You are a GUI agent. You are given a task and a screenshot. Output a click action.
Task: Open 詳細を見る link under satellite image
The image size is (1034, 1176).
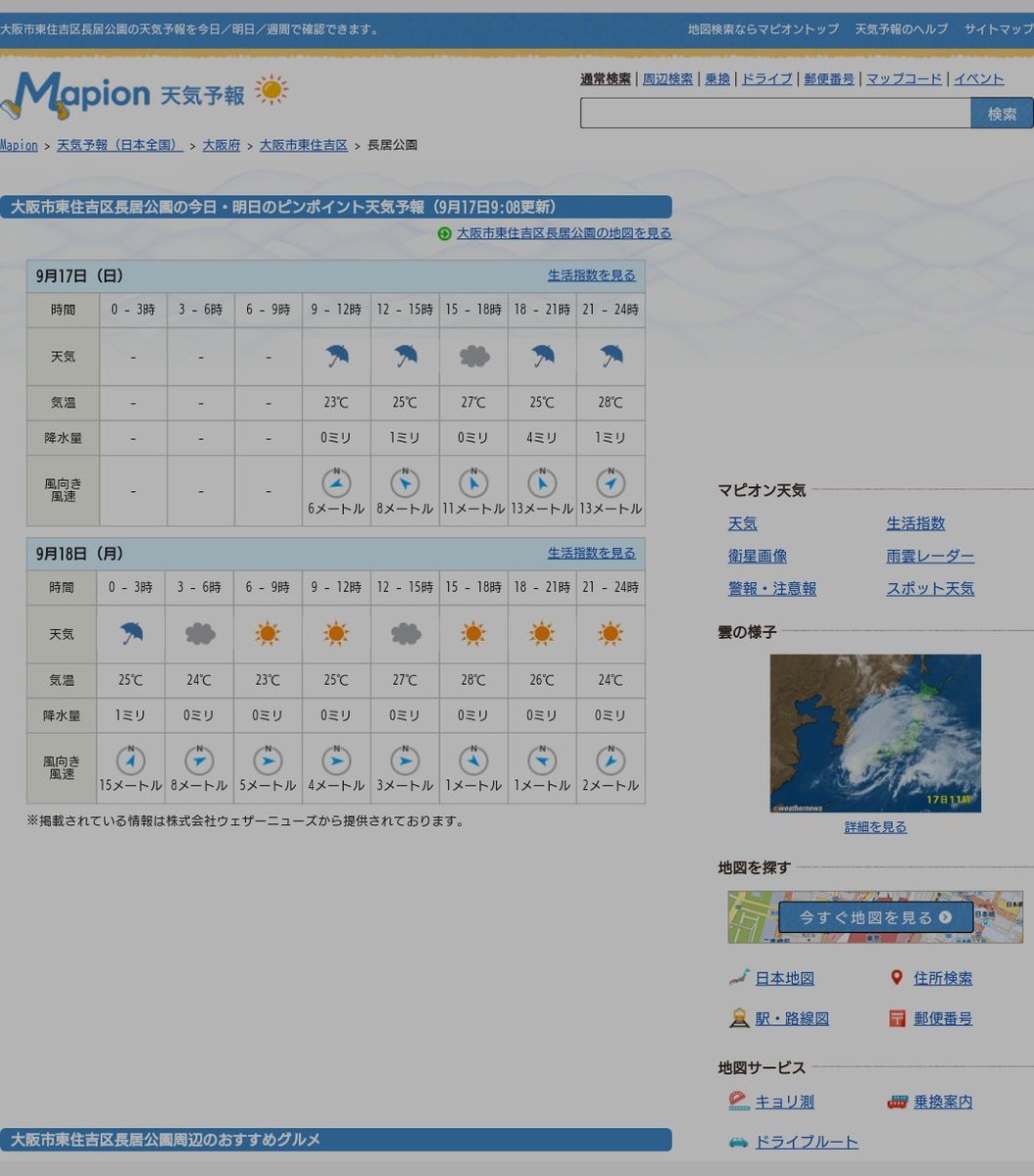875,827
